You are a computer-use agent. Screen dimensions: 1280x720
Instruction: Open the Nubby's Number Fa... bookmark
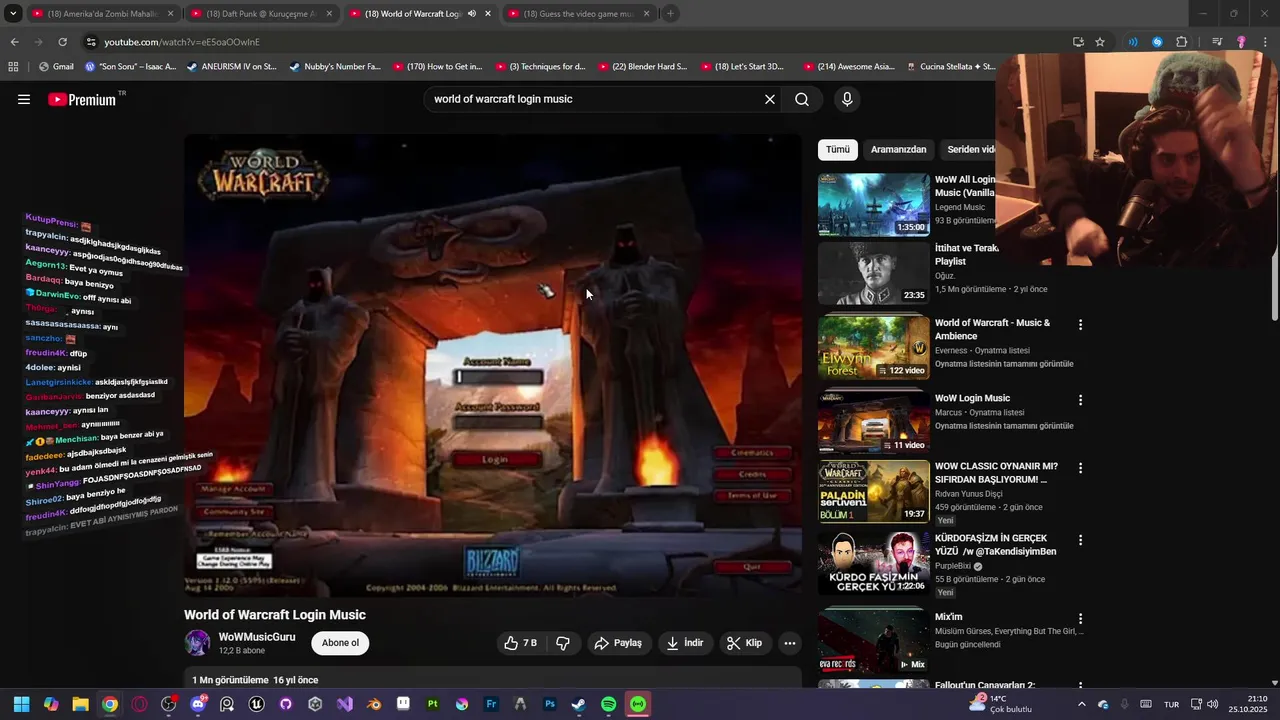[x=335, y=67]
